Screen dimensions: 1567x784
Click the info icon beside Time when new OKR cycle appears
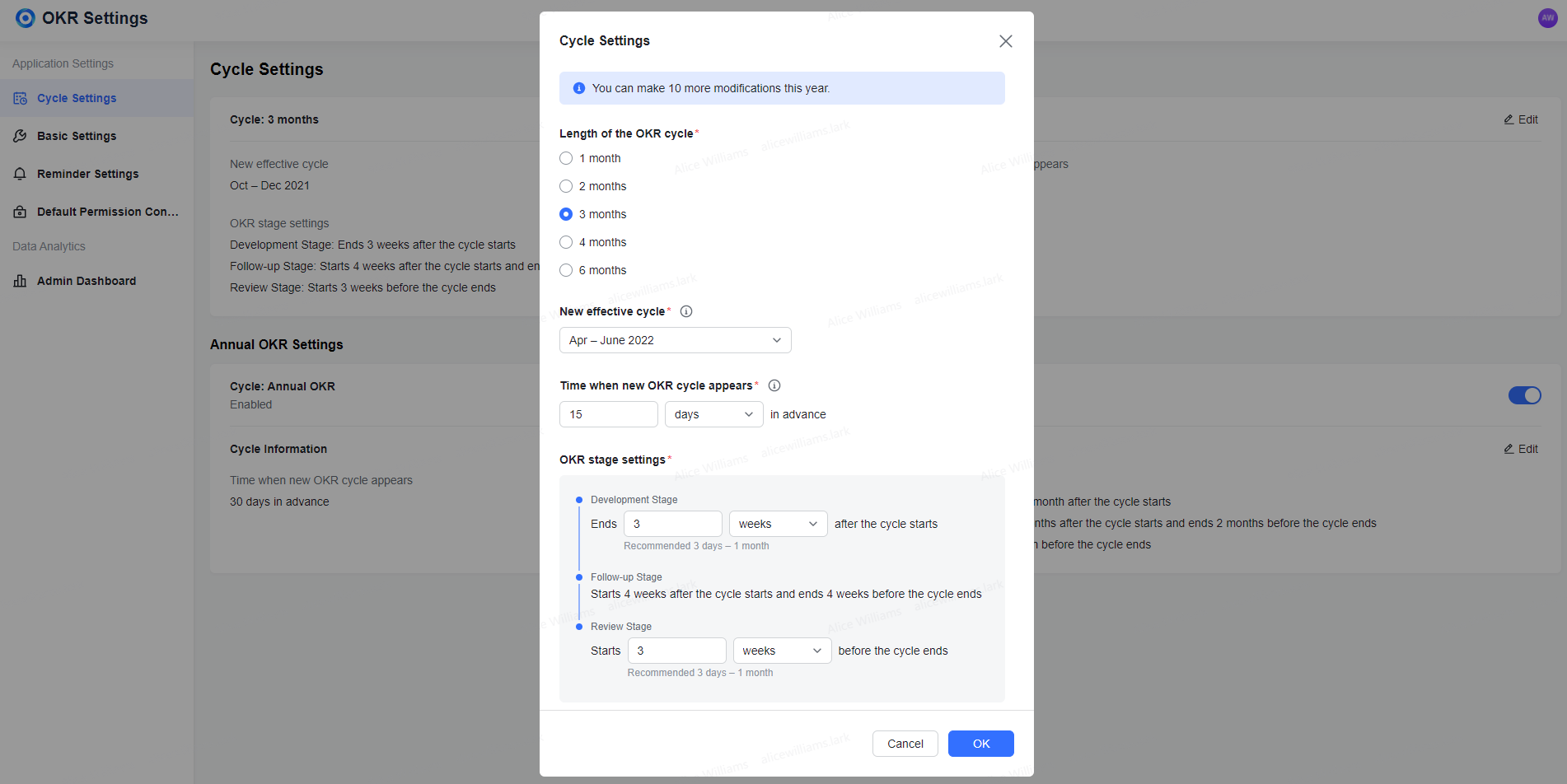(x=774, y=385)
